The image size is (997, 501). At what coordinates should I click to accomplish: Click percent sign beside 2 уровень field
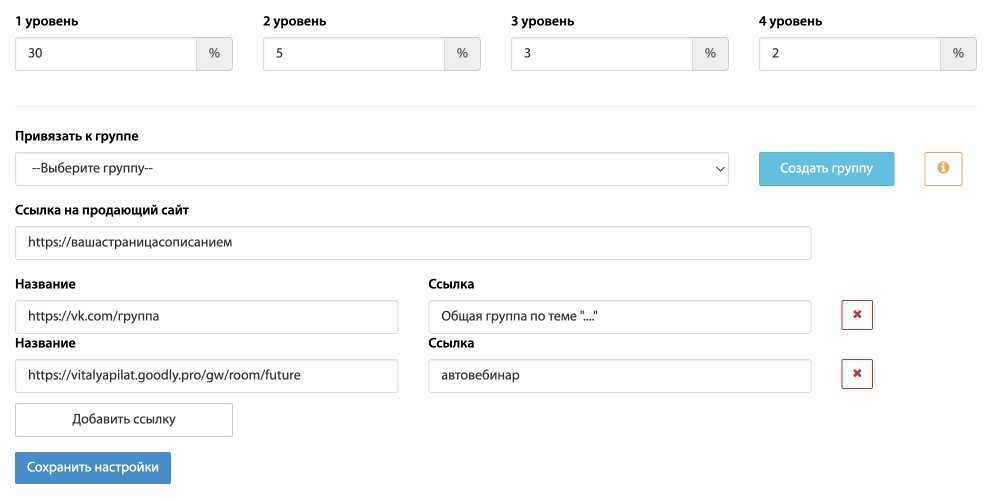[x=462, y=53]
